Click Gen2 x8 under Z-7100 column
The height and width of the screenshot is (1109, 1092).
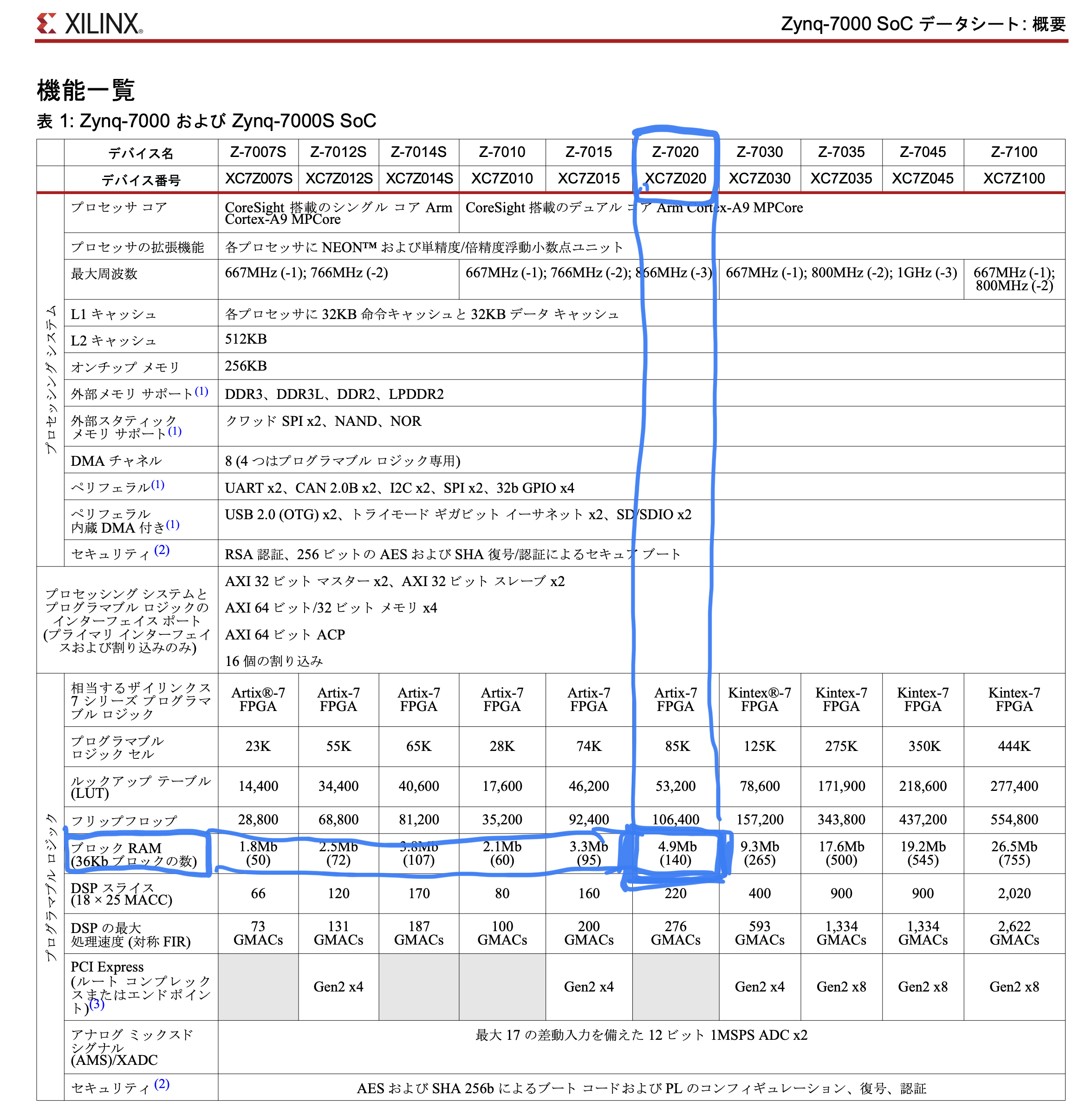(x=1014, y=986)
